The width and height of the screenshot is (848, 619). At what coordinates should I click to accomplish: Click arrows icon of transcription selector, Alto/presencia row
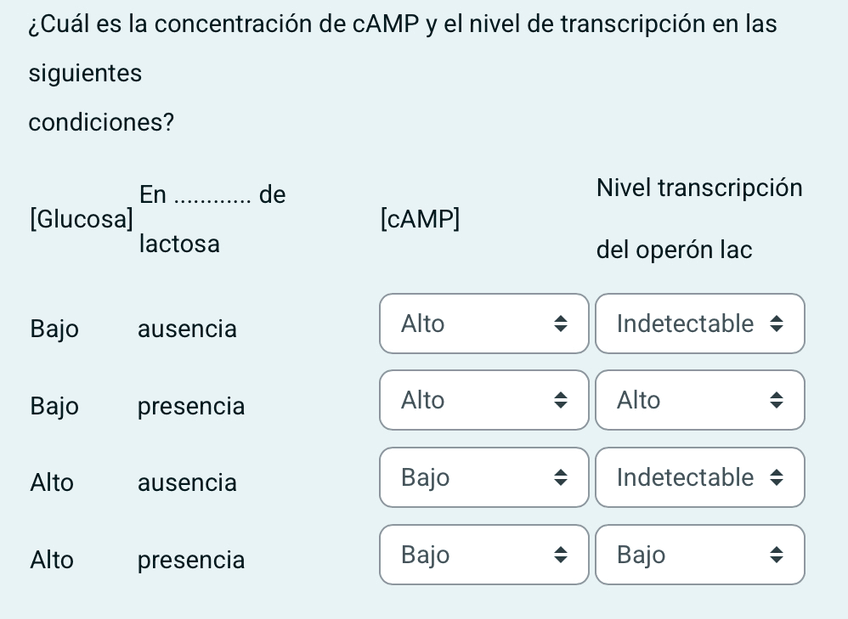click(777, 555)
